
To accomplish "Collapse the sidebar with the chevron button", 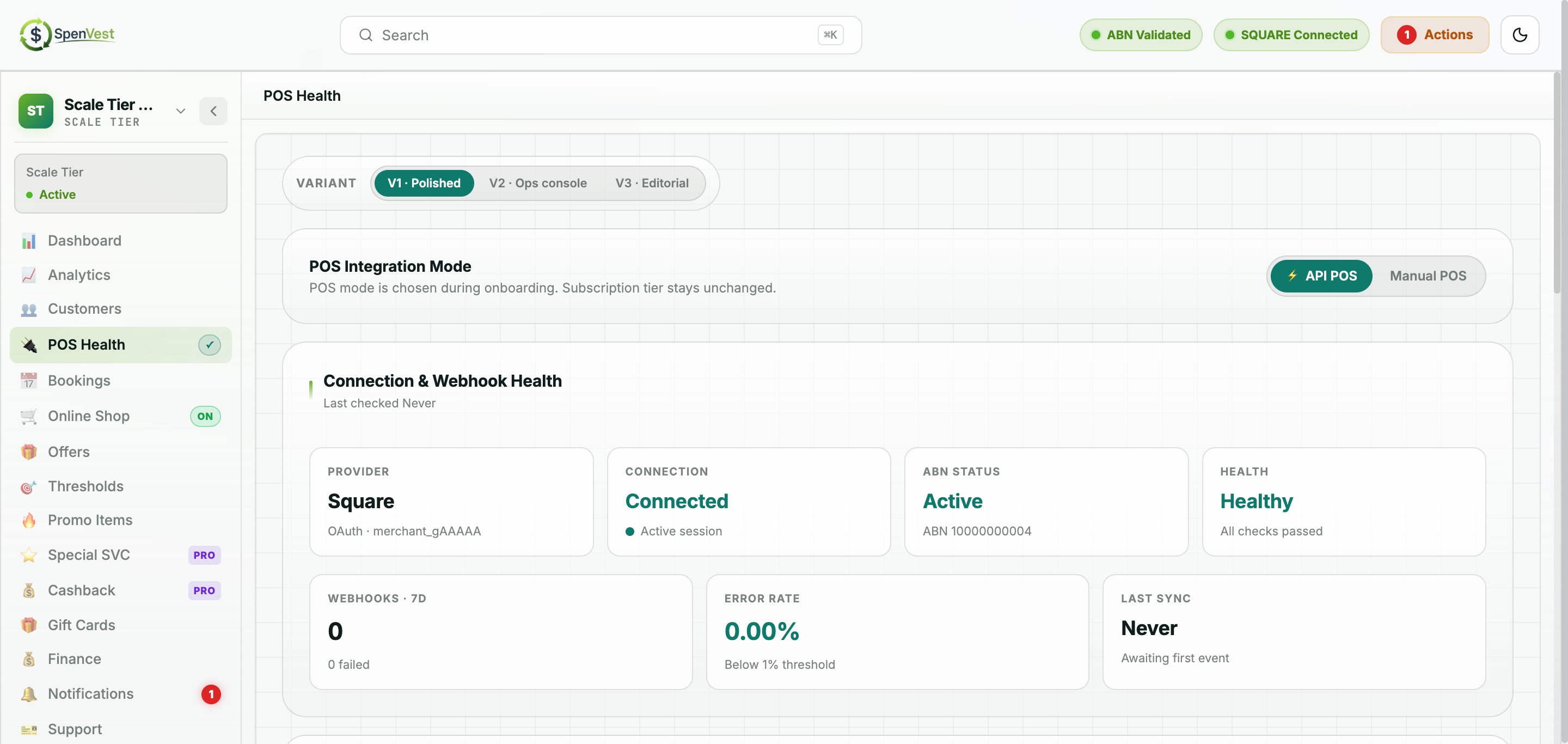I will coord(213,111).
